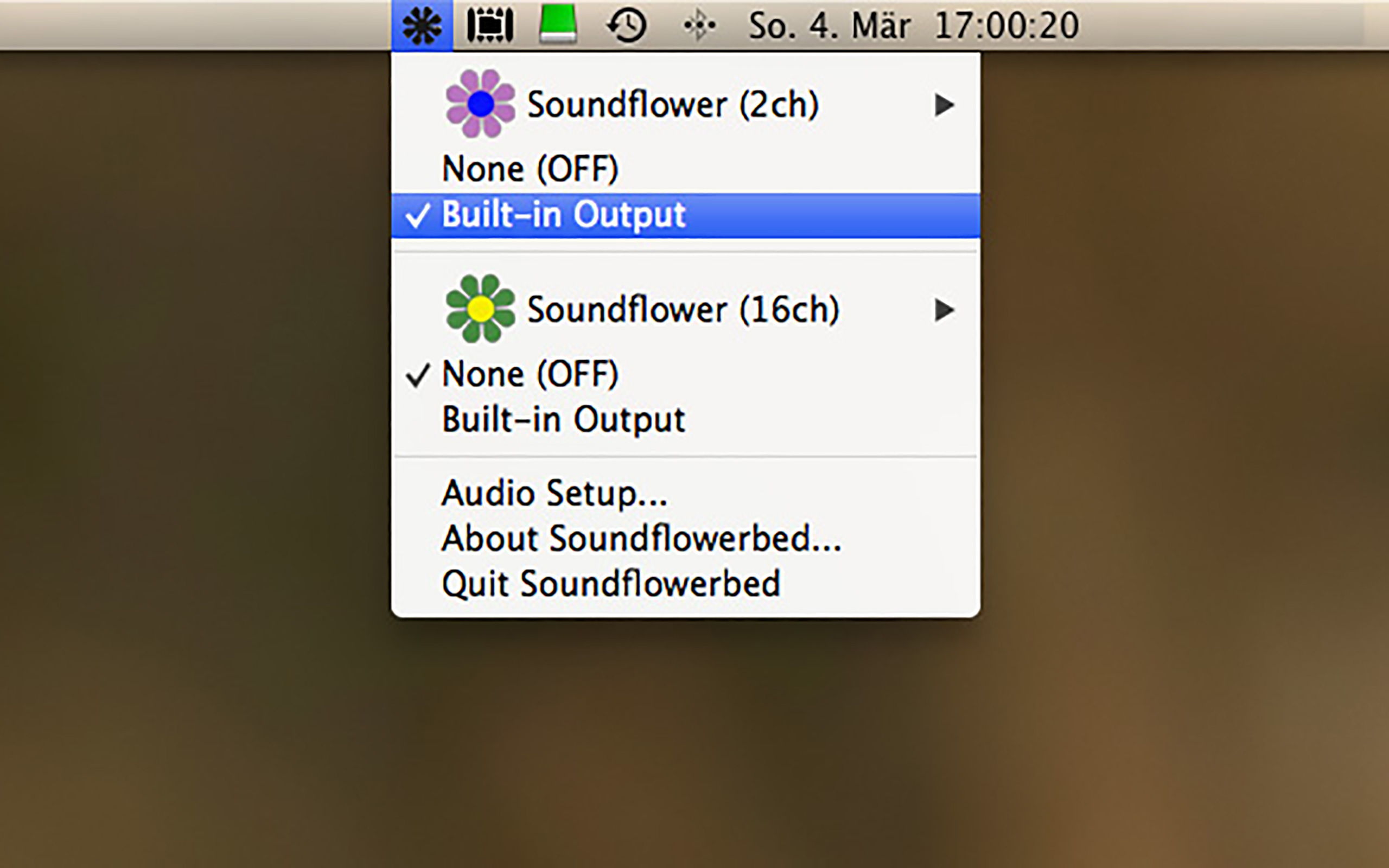Open the filmstrip icon in the menu bar
This screenshot has height=868, width=1389.
pos(489,25)
